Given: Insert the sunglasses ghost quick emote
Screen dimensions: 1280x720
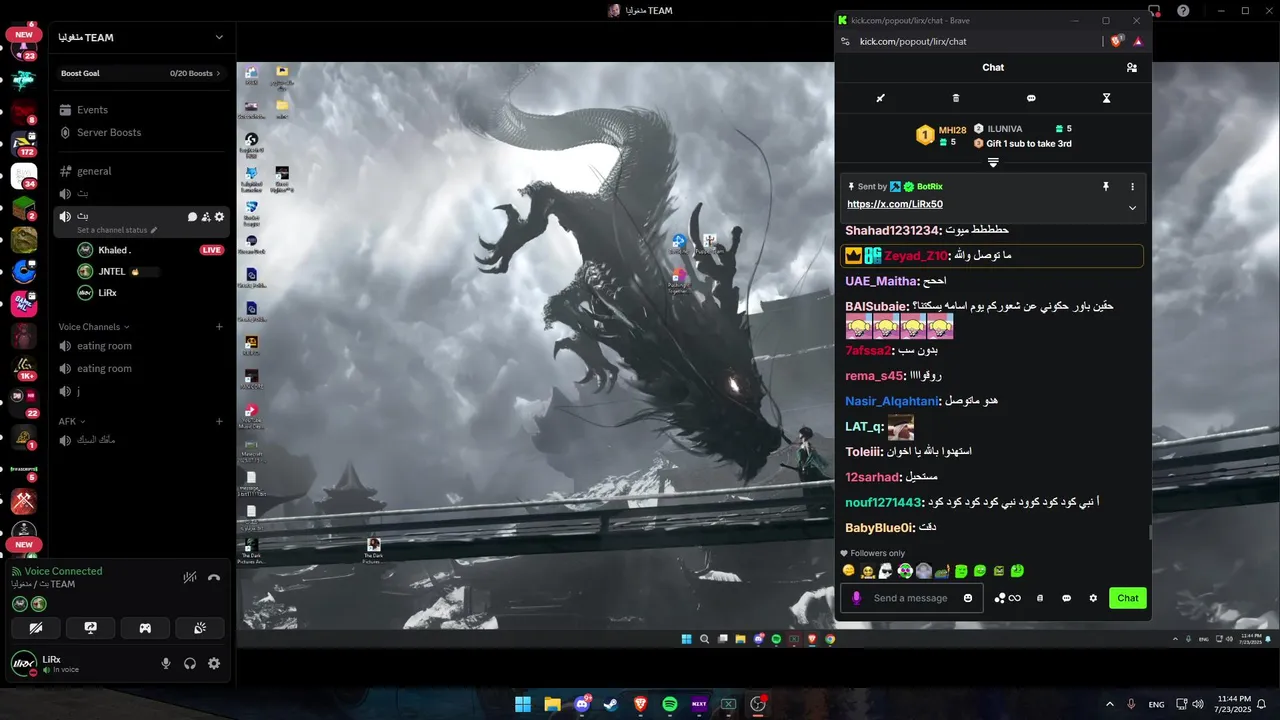Looking at the screenshot, I should click(x=886, y=571).
